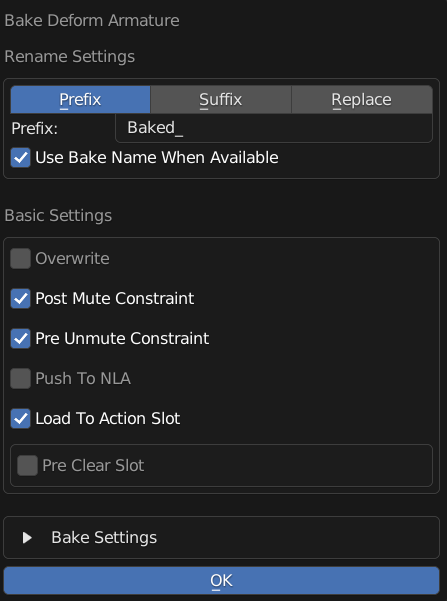Click the 'Prefix:' field label

(35, 128)
